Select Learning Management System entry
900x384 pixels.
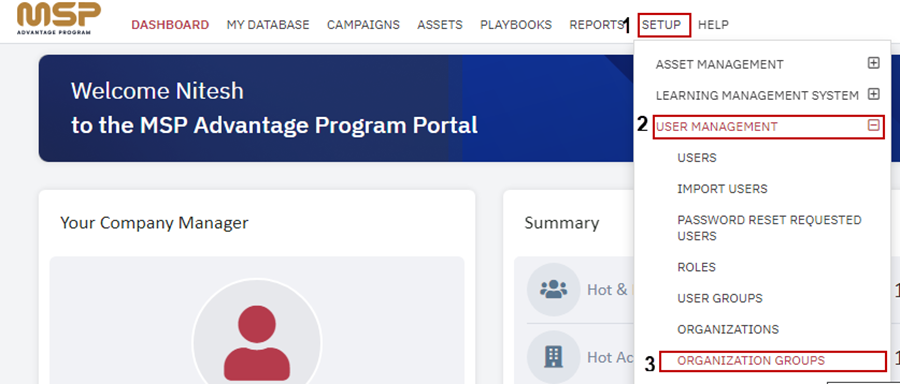pyautogui.click(x=757, y=95)
